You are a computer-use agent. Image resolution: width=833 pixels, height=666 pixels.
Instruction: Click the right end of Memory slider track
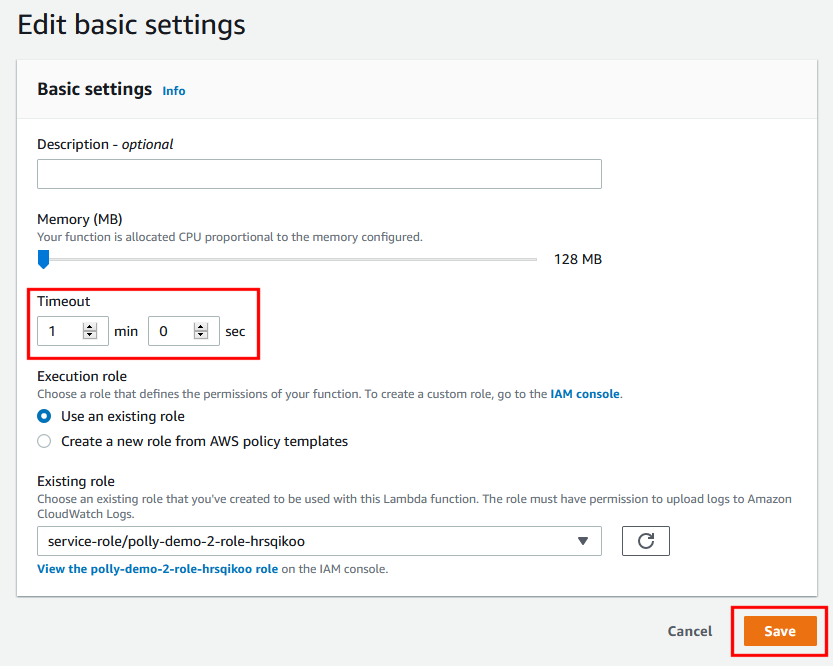(535, 260)
